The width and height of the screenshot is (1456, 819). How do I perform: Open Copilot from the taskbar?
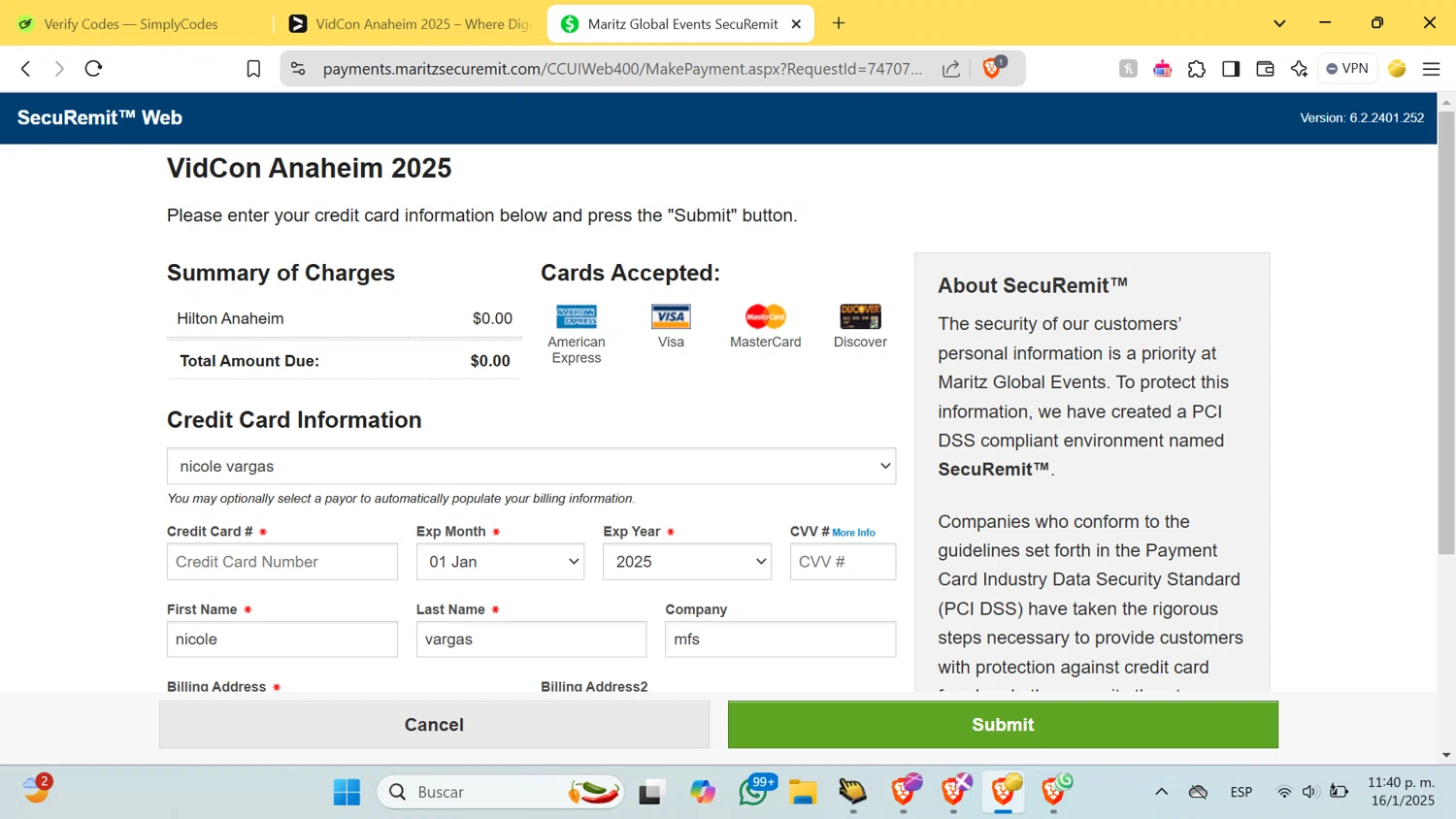coord(703,792)
